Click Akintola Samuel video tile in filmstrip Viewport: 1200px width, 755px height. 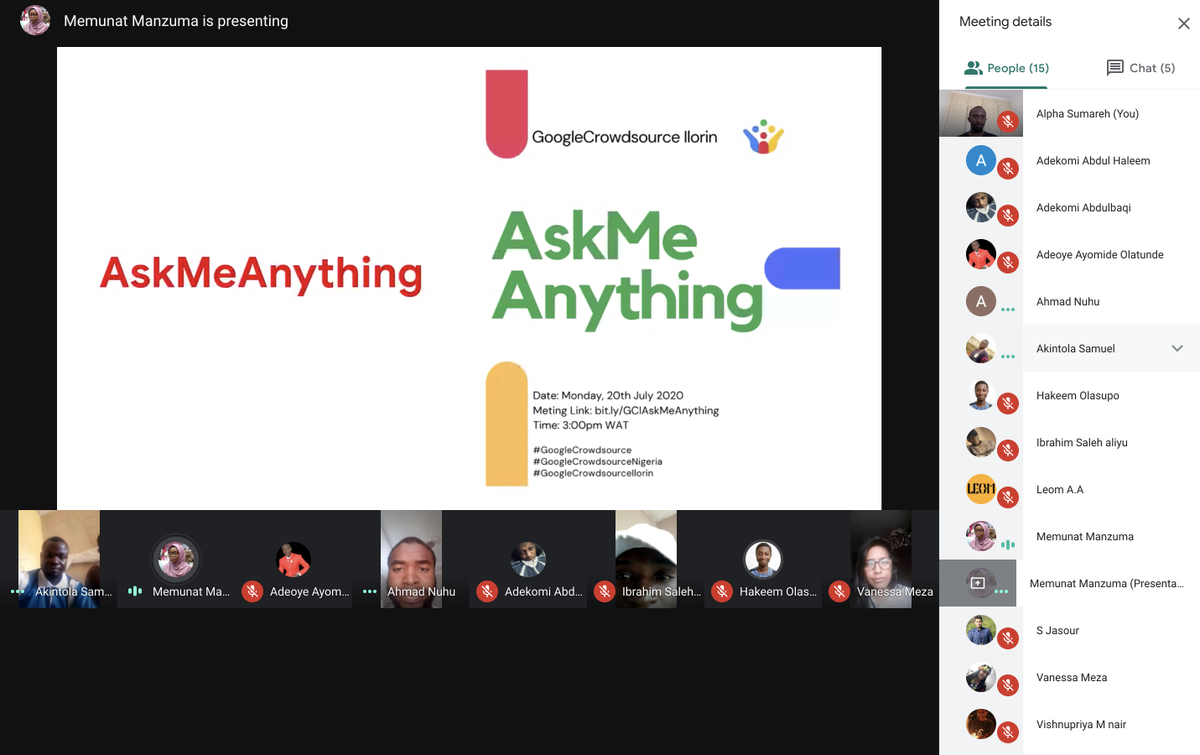tap(59, 558)
